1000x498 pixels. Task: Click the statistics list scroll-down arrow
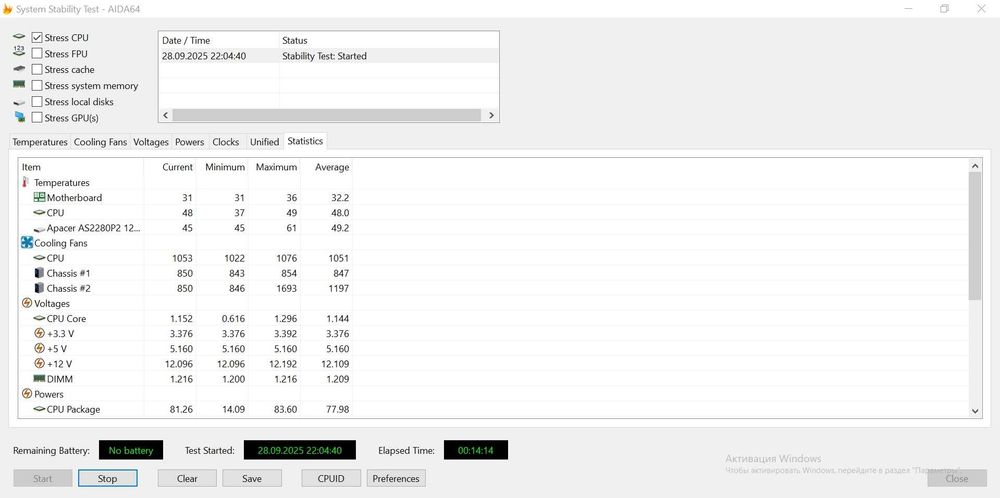974,411
